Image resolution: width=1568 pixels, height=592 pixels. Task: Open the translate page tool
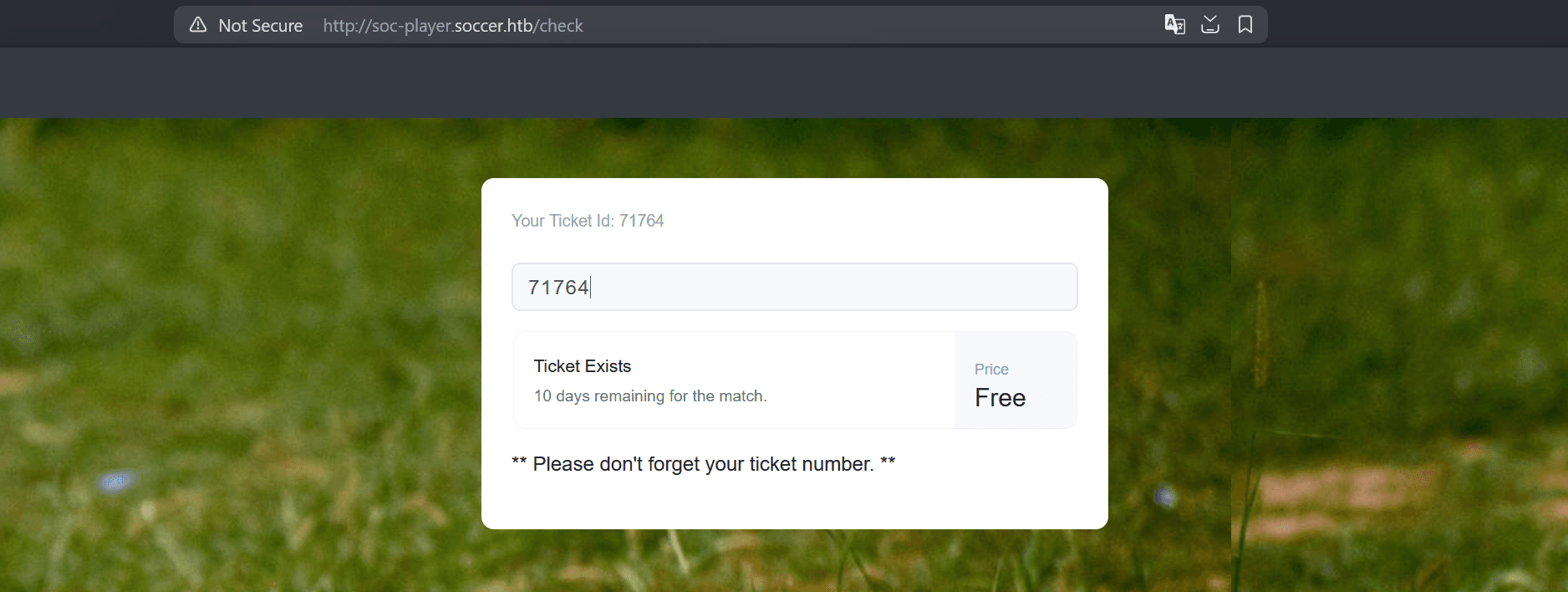point(1174,24)
